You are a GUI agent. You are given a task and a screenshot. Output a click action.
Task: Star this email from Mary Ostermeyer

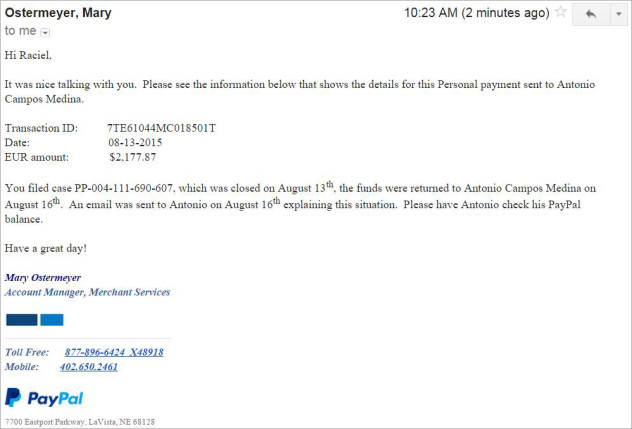click(x=560, y=12)
